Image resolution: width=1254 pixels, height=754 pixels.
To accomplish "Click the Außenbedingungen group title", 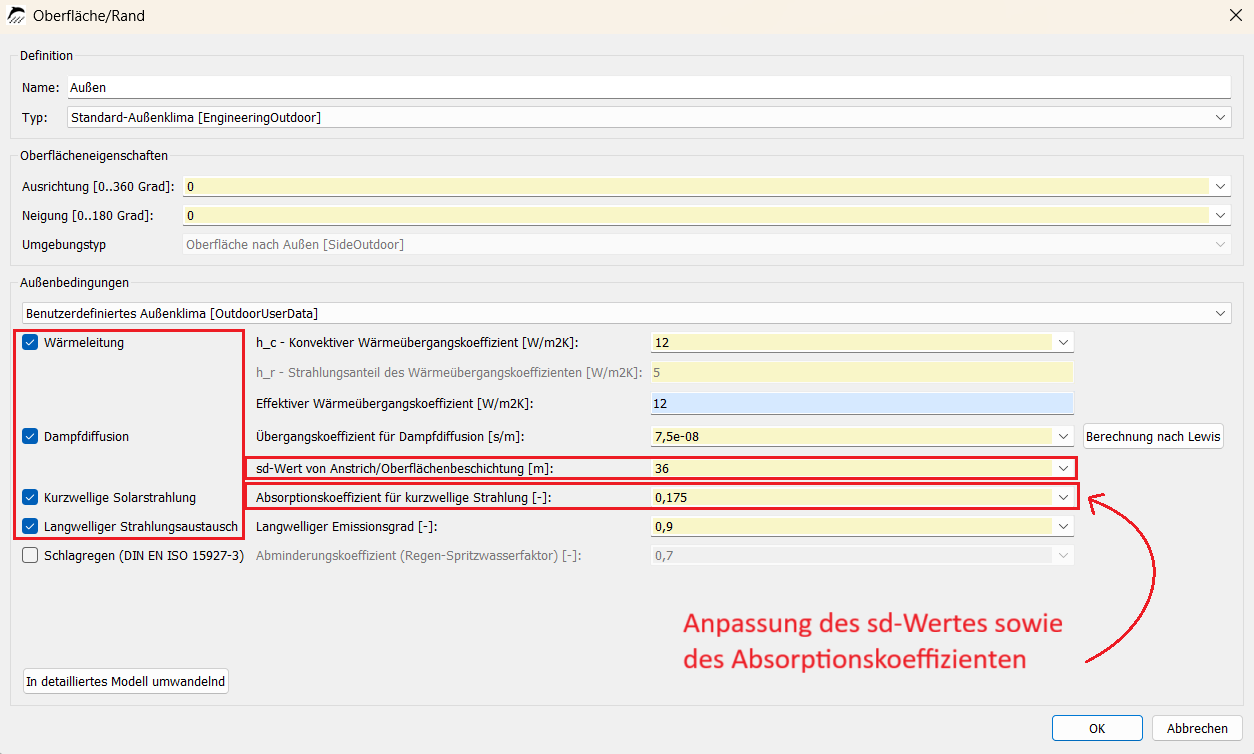I will (75, 283).
